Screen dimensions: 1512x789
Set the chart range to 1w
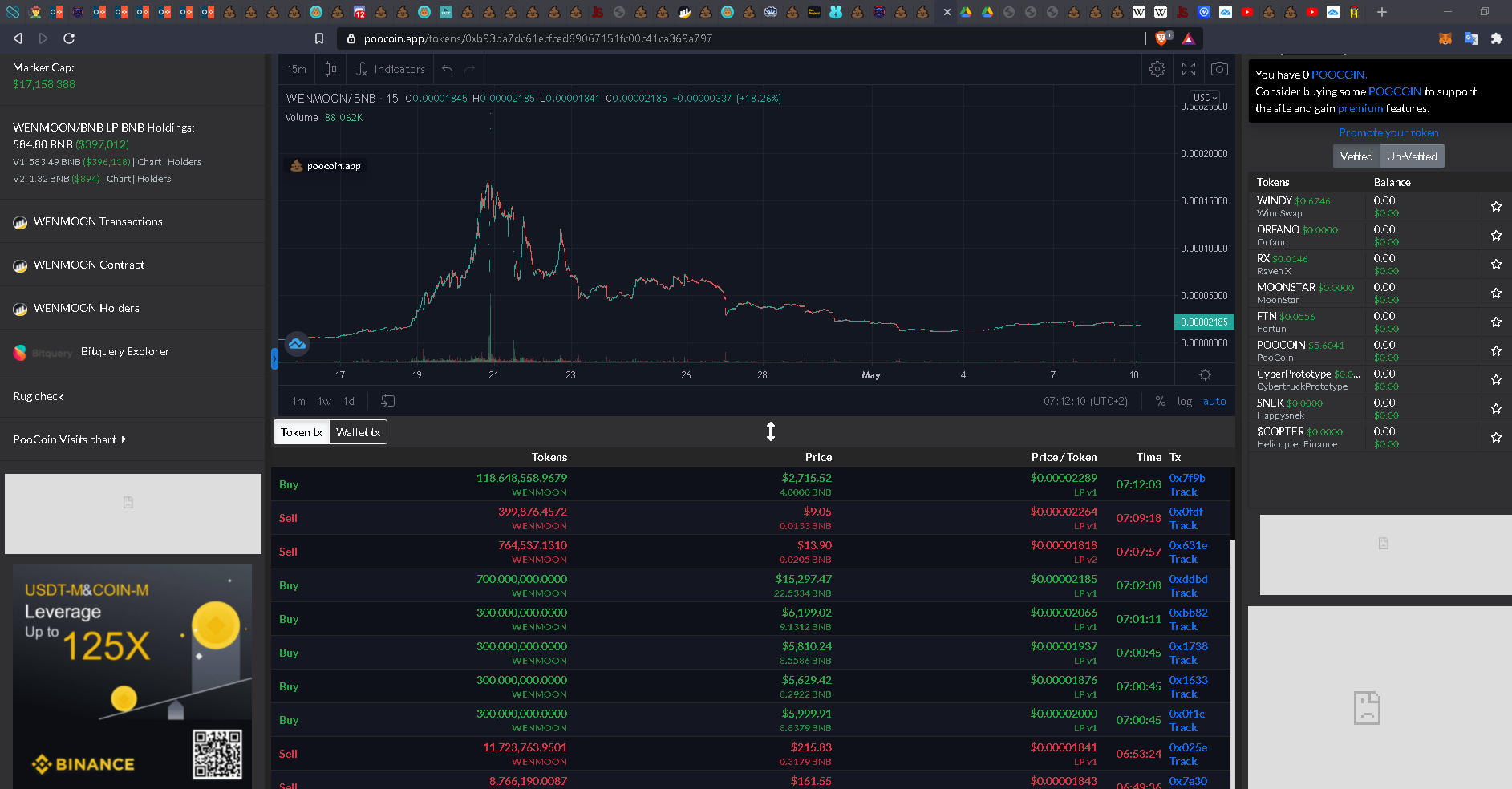(x=325, y=401)
